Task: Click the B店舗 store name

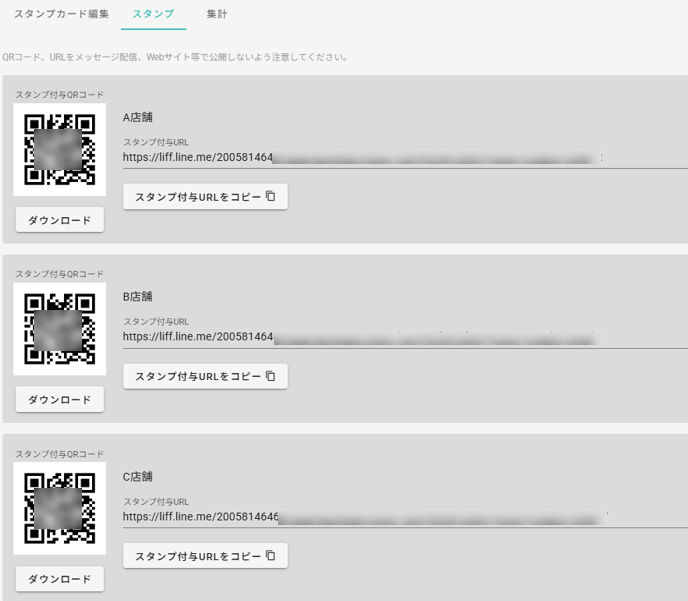Action: tap(138, 297)
